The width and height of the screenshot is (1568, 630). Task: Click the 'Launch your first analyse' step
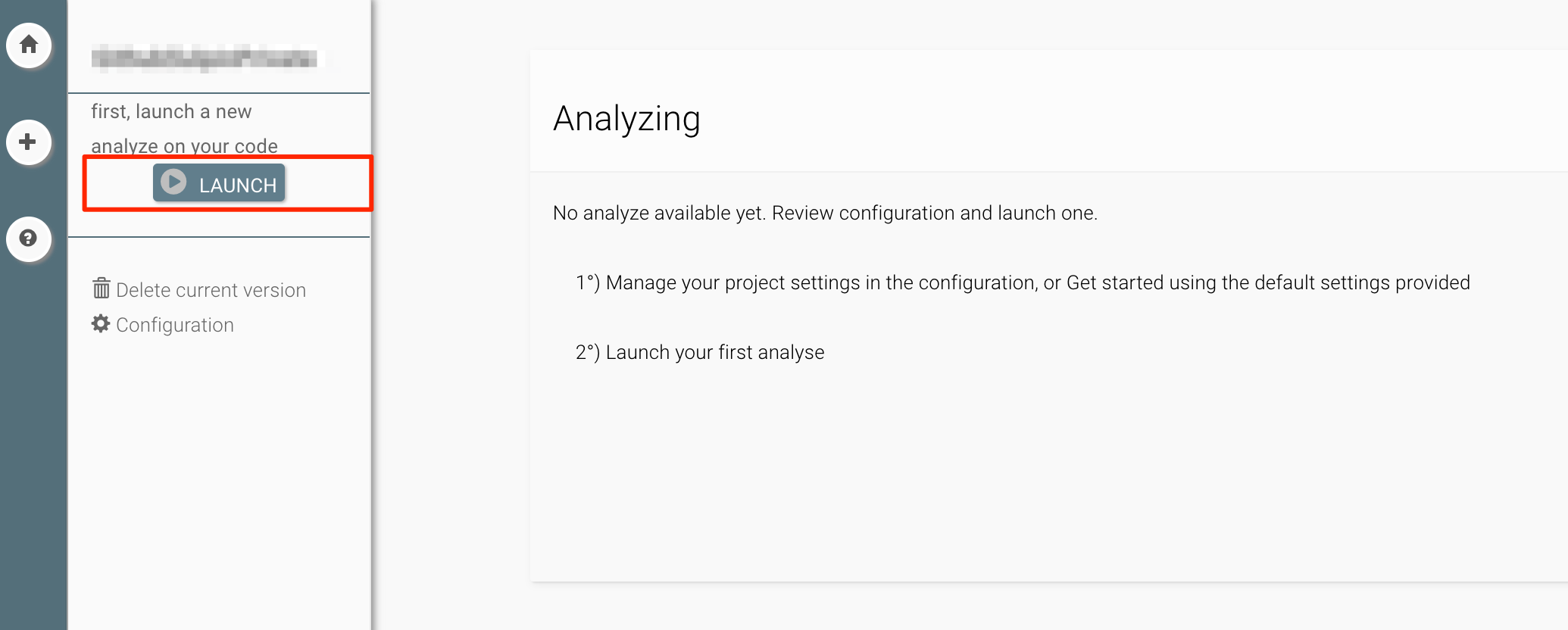coord(714,352)
